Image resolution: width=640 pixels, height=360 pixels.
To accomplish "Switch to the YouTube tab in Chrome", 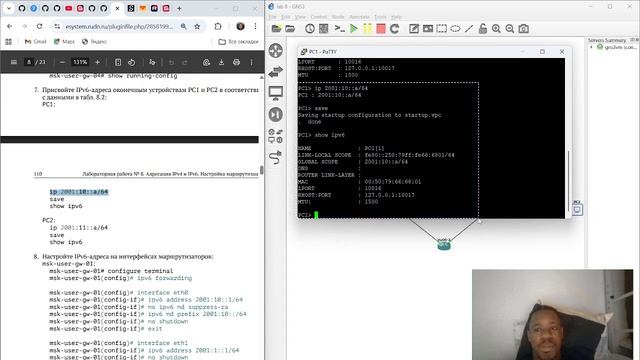I will pyautogui.click(x=69, y=8).
